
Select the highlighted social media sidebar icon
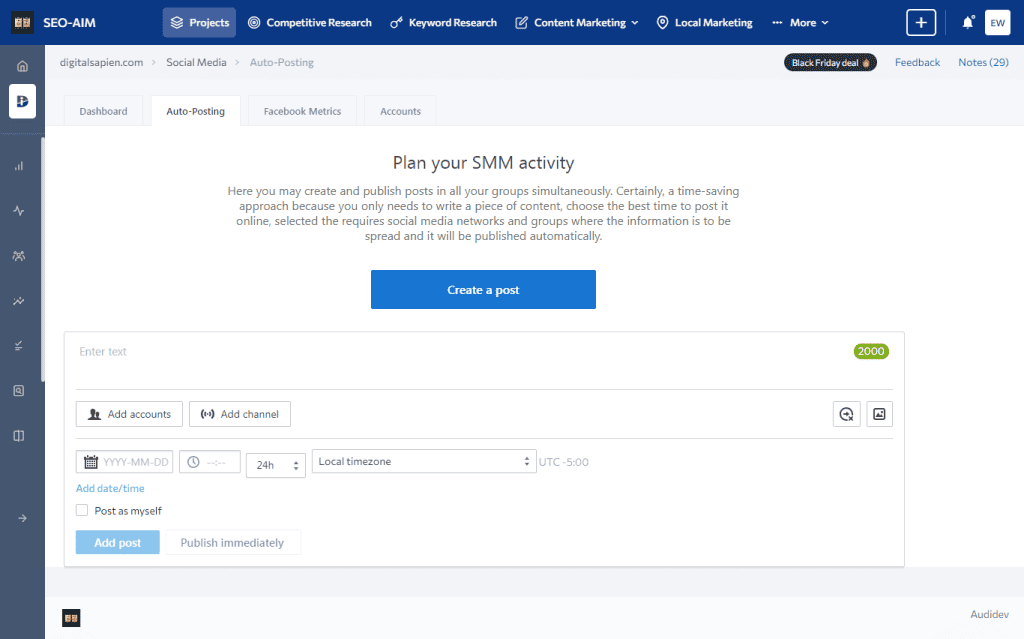pos(22,101)
